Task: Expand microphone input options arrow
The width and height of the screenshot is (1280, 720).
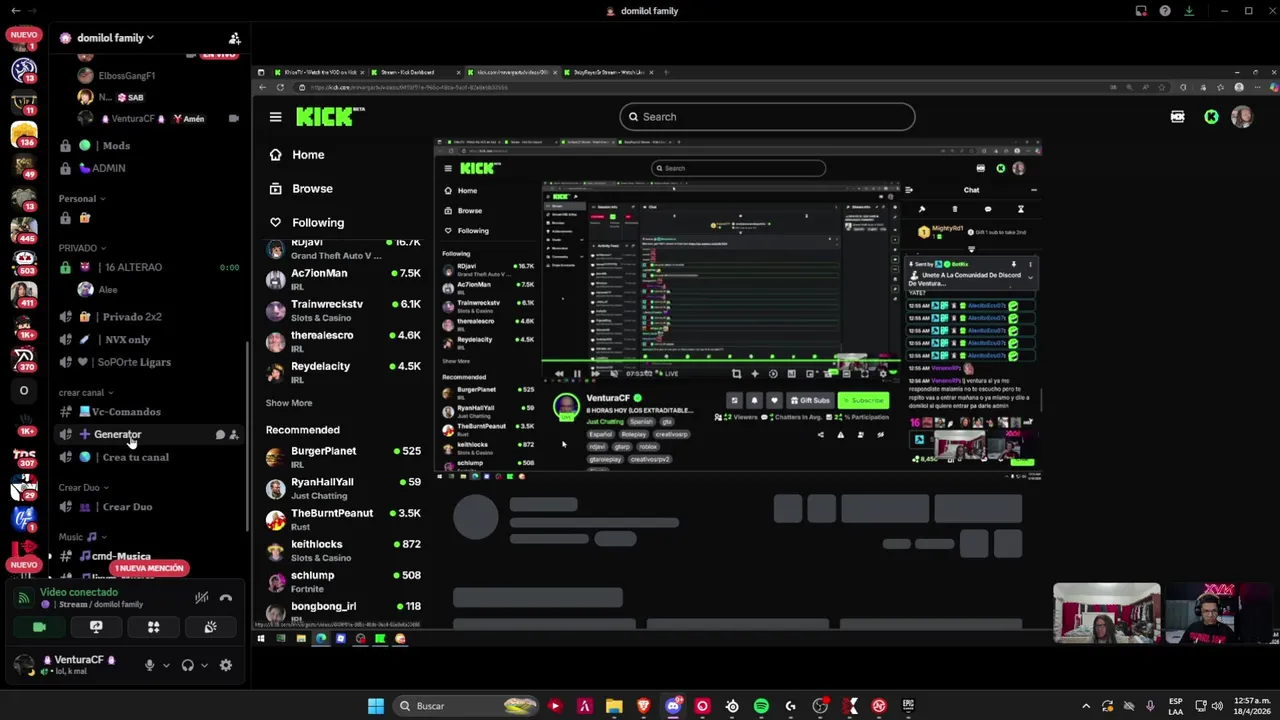Action: (166, 665)
